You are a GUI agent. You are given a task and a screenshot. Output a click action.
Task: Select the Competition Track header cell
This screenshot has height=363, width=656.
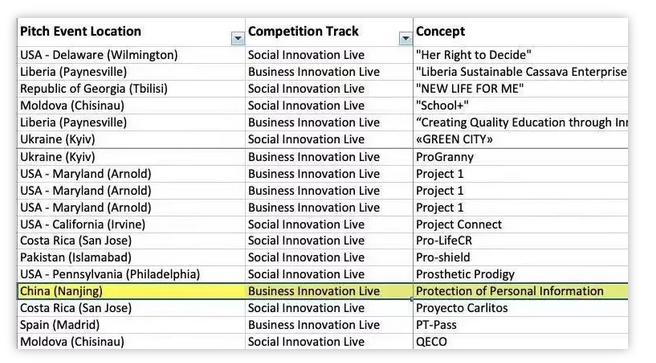tap(329, 32)
